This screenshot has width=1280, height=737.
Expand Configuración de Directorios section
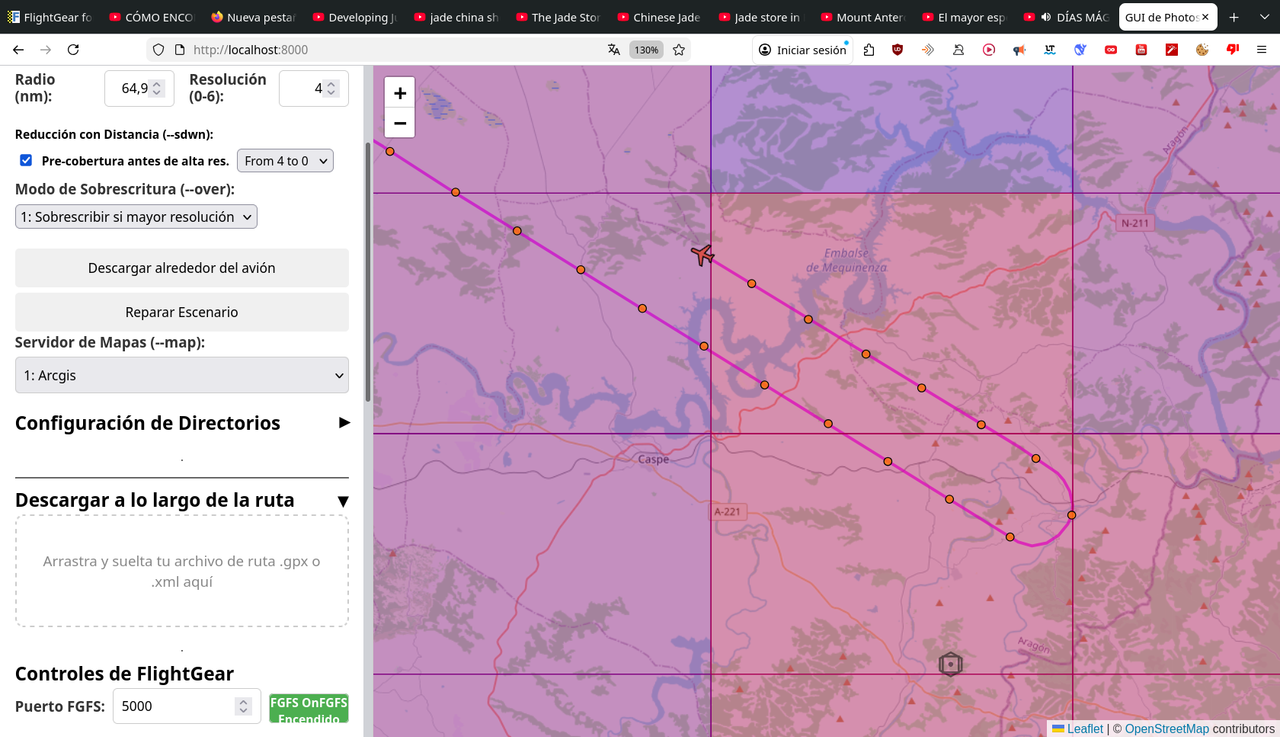pyautogui.click(x=182, y=423)
